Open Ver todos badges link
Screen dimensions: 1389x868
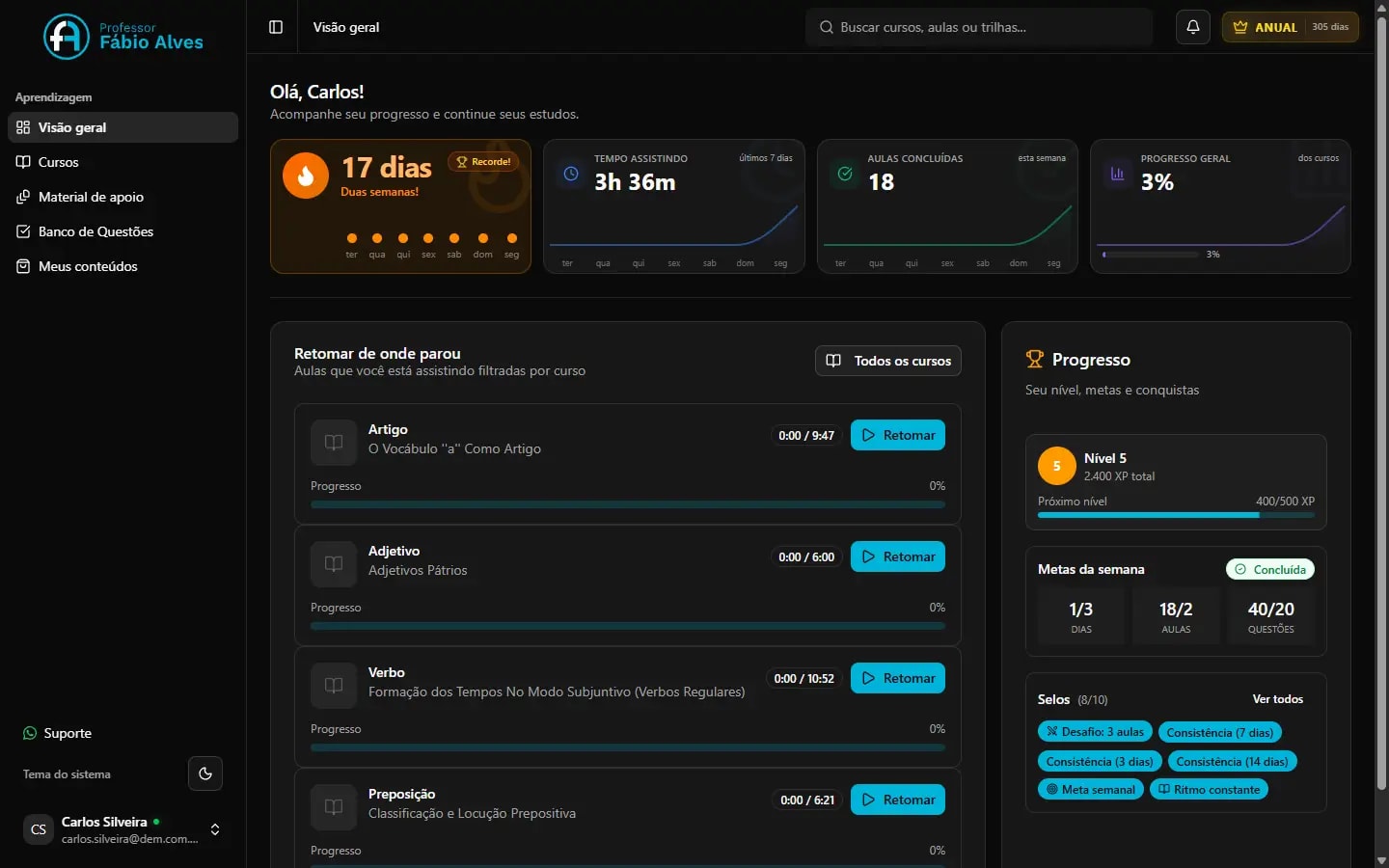coord(1278,699)
